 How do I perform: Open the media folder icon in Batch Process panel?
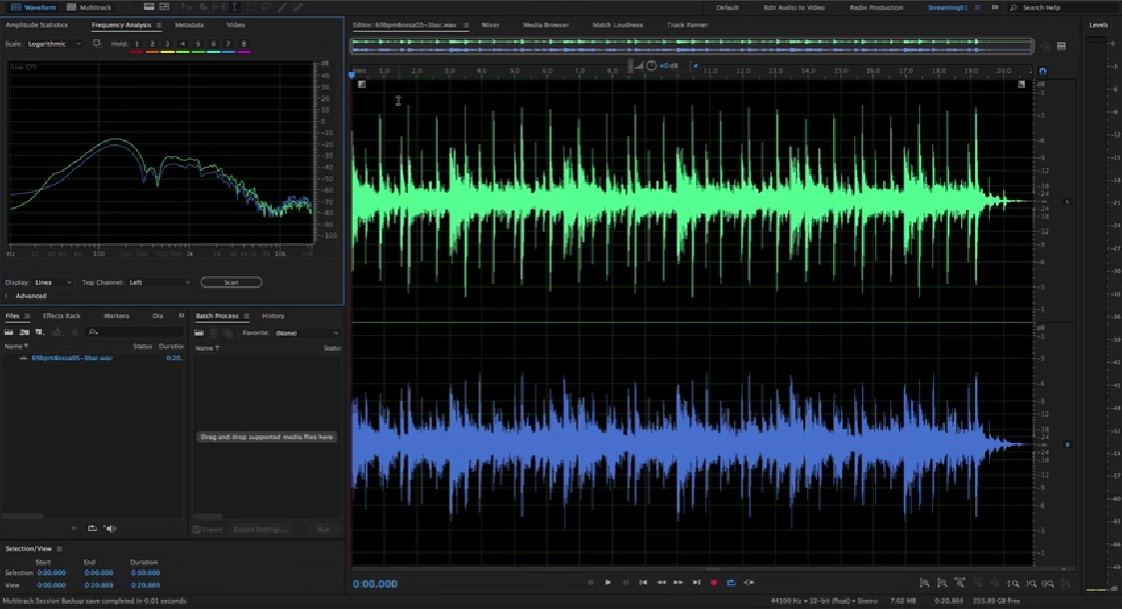click(x=200, y=333)
